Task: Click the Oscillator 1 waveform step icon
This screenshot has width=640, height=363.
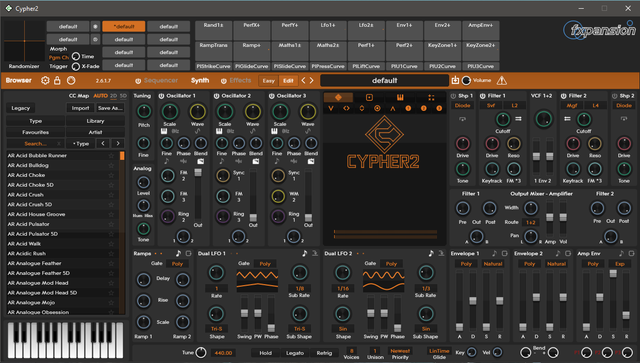Action: (198, 131)
